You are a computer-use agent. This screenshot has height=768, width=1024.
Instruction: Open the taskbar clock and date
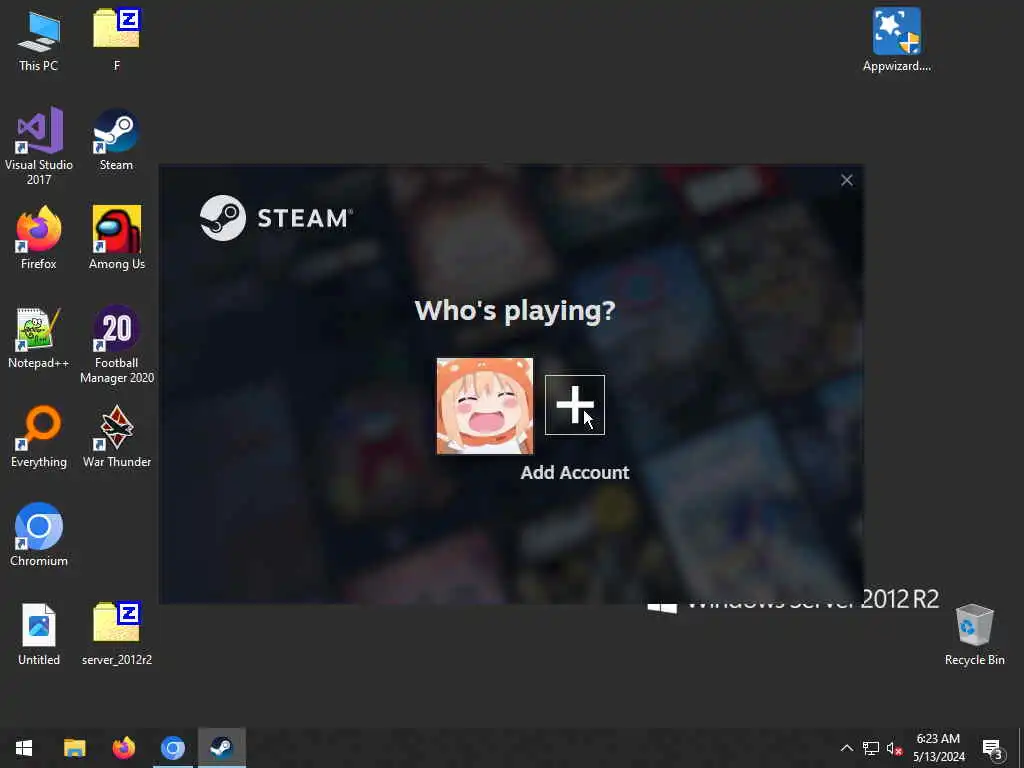[x=938, y=748]
